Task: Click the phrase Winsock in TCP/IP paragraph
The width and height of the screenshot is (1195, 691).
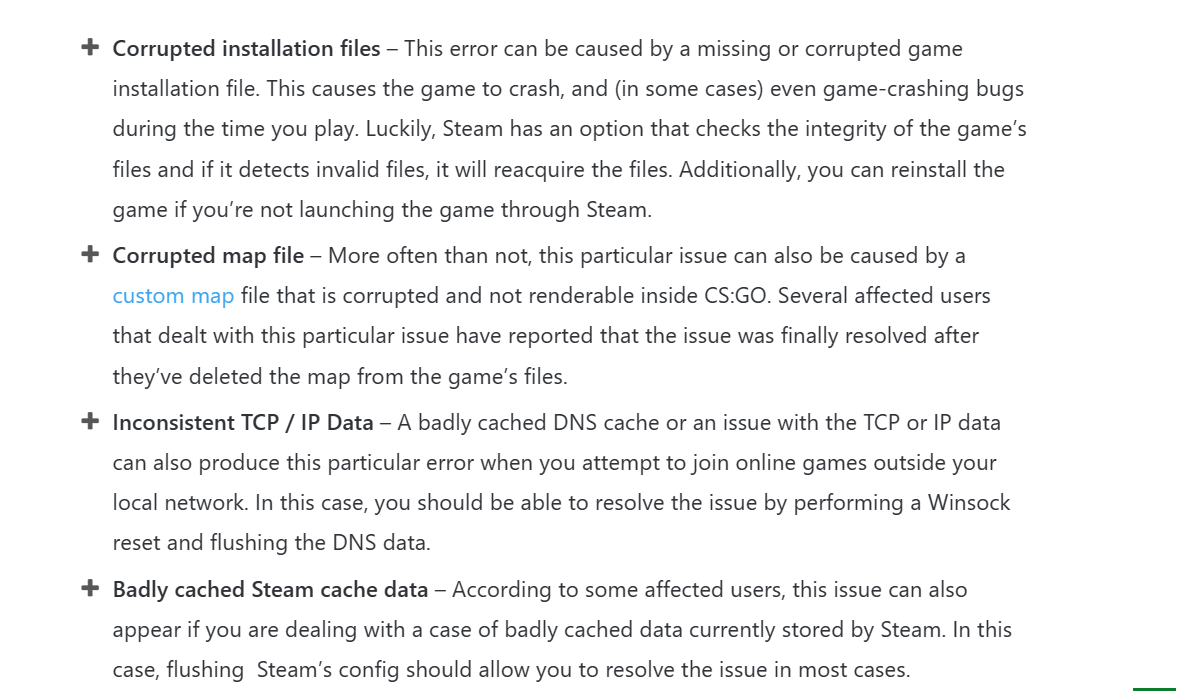Action: tap(968, 503)
